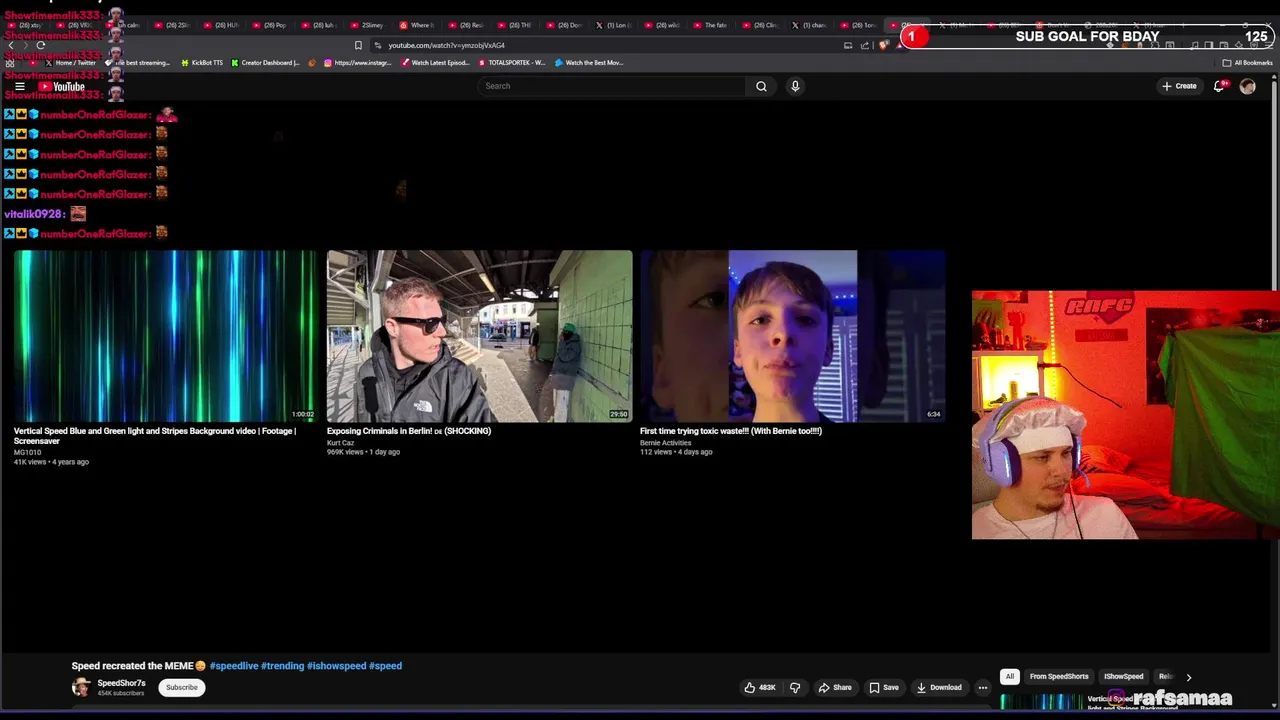Screen dimensions: 1280x720
Task: Open the Exposing Criminals in Berlin thumbnail
Action: (479, 336)
